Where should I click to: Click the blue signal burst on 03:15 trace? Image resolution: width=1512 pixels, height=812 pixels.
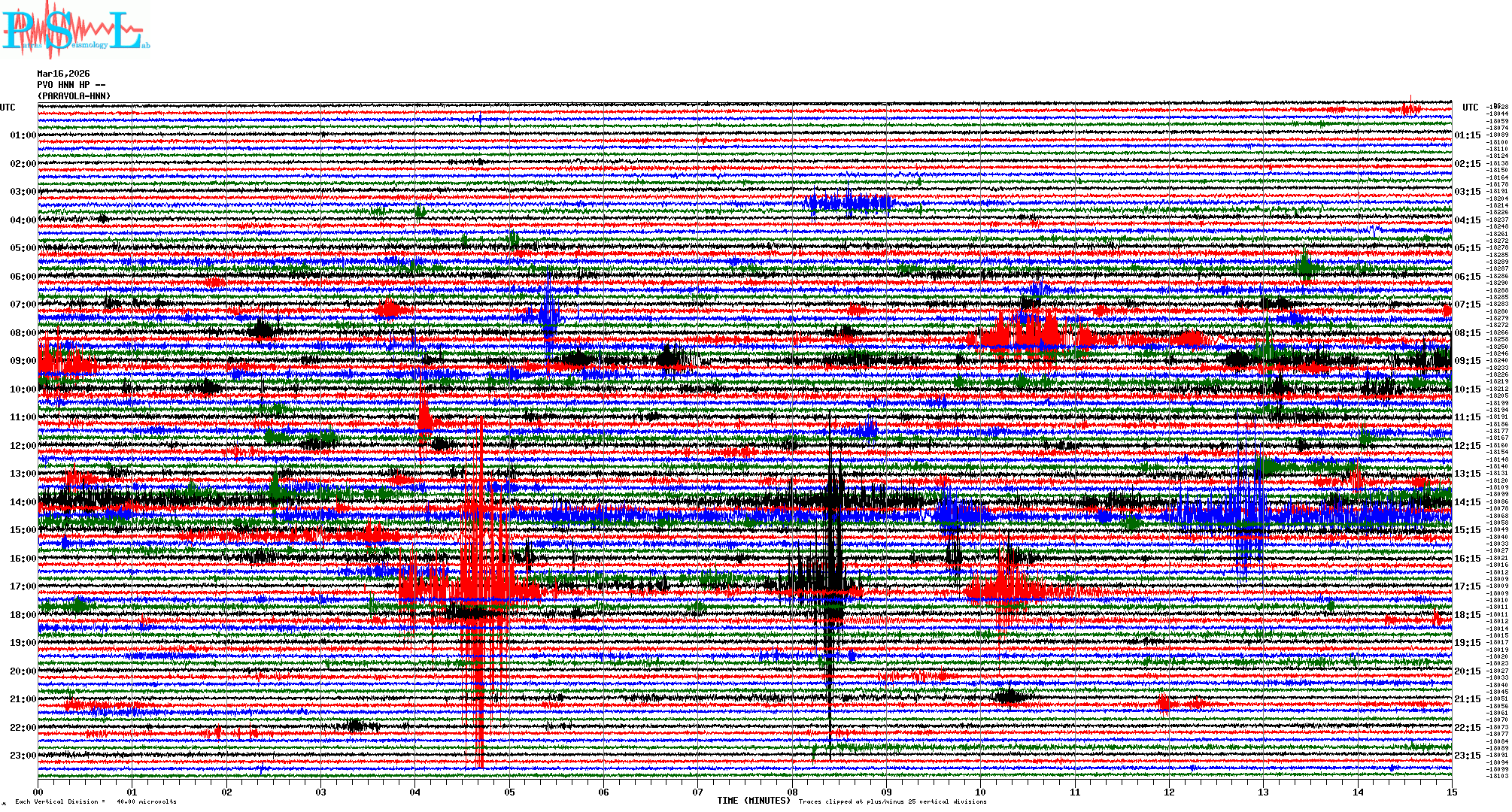pyautogui.click(x=849, y=203)
